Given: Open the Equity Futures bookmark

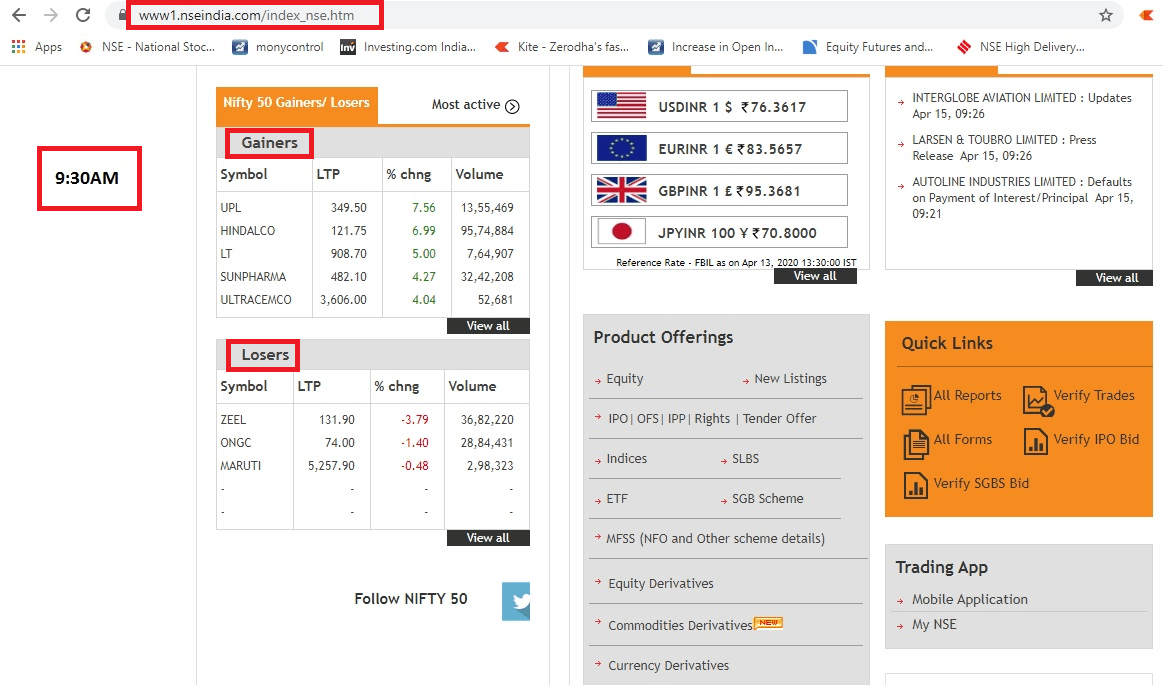Looking at the screenshot, I should point(868,47).
